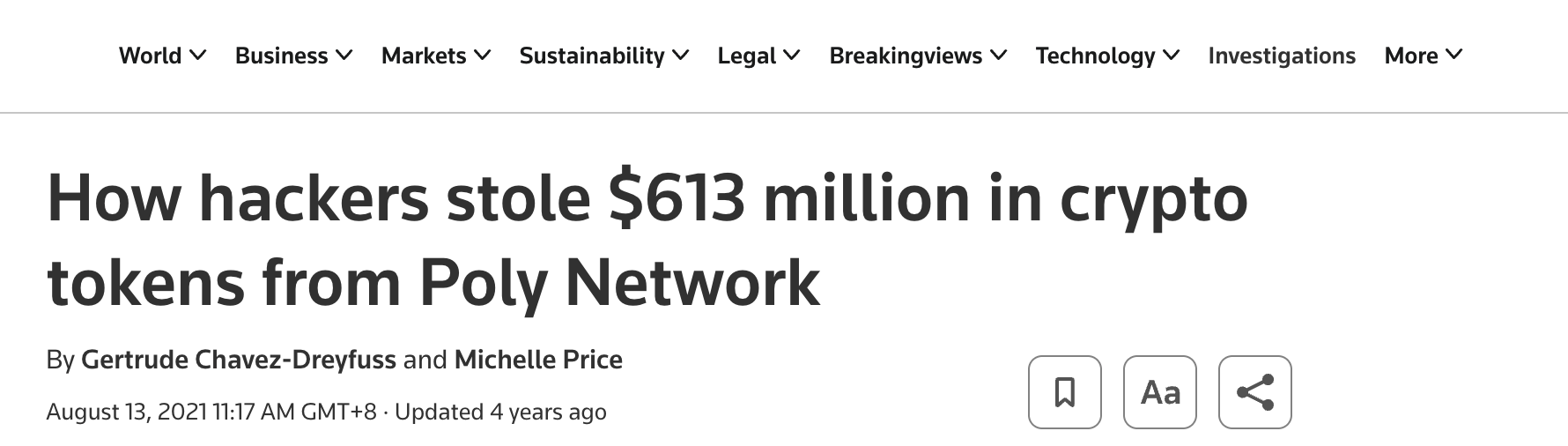Select the World text label in navigation
The image size is (1568, 446).
[150, 56]
